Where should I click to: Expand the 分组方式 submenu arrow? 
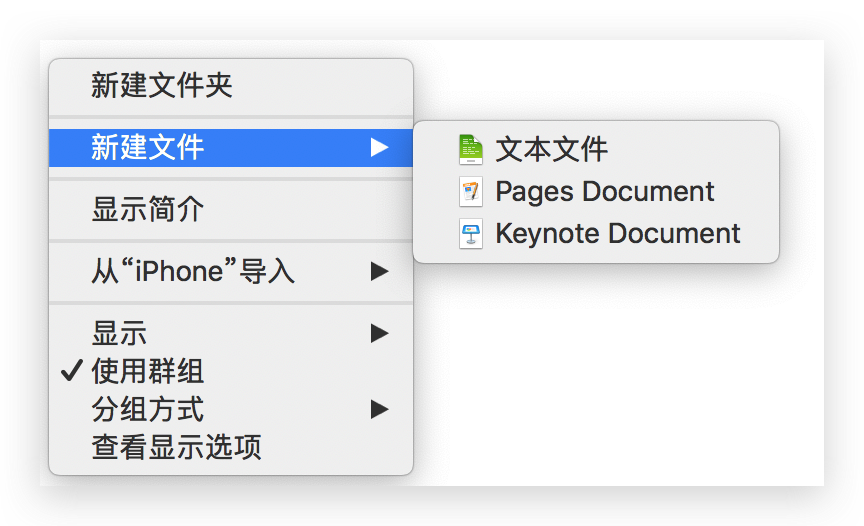(x=379, y=409)
